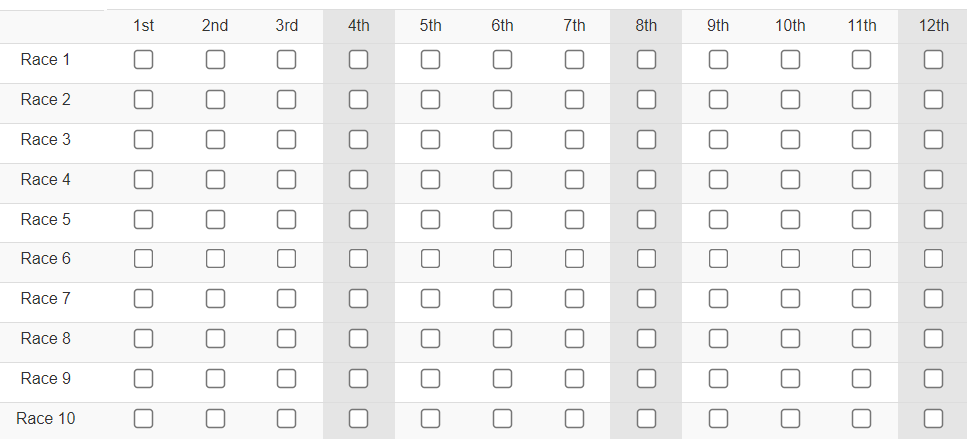Check Race 4 2nd place checkbox
This screenshot has height=439, width=967.
point(215,179)
